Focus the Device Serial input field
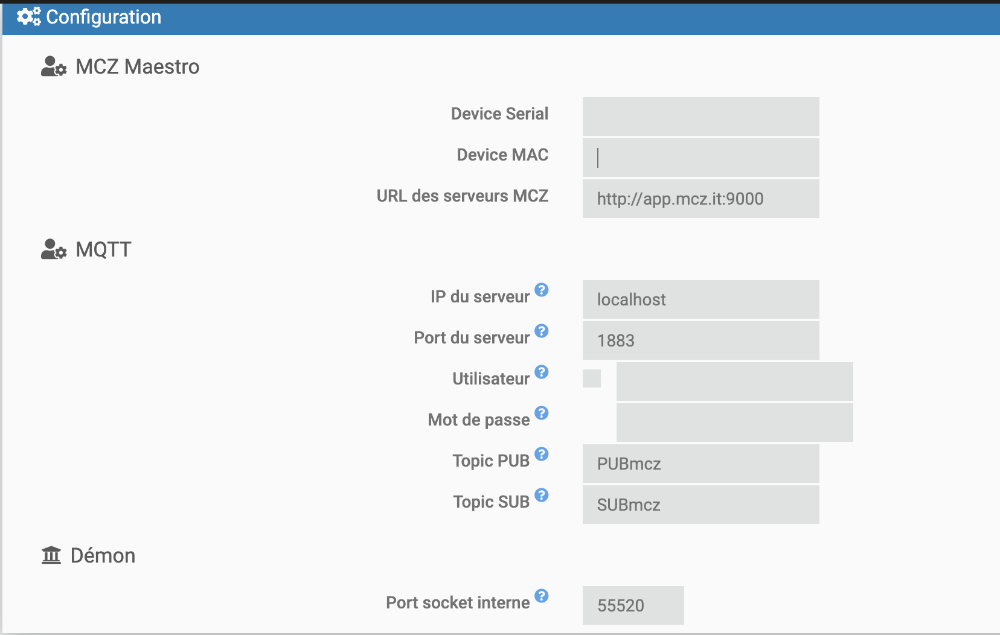1000x635 pixels. pos(701,116)
